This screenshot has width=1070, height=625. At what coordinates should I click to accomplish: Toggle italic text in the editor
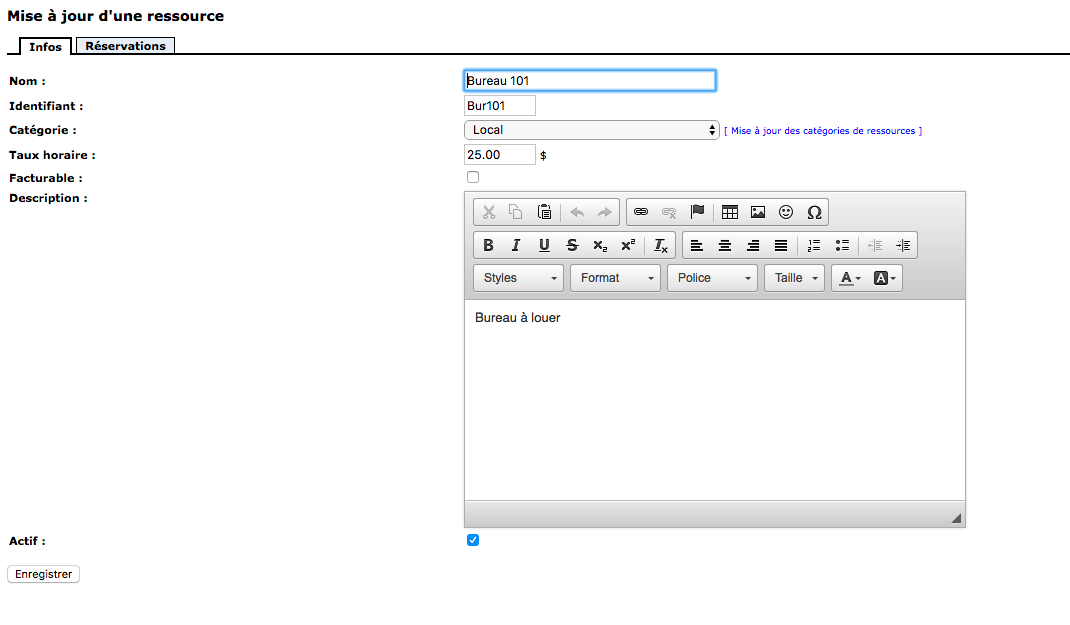516,245
